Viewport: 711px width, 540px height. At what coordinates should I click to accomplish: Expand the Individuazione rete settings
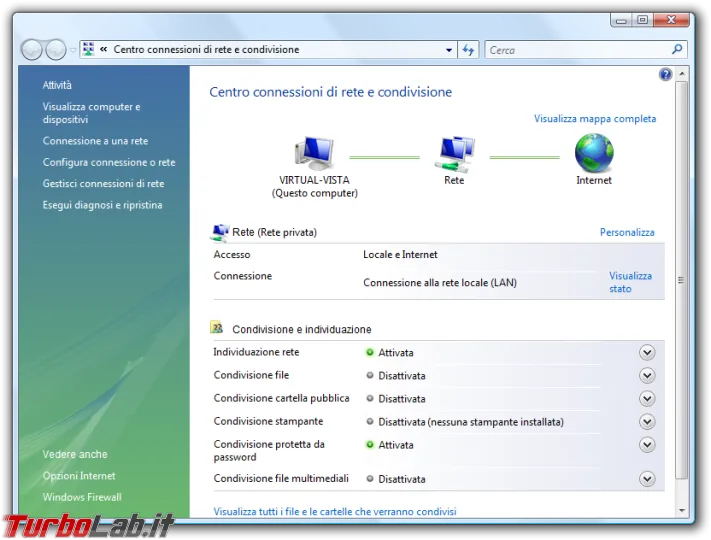pos(647,352)
